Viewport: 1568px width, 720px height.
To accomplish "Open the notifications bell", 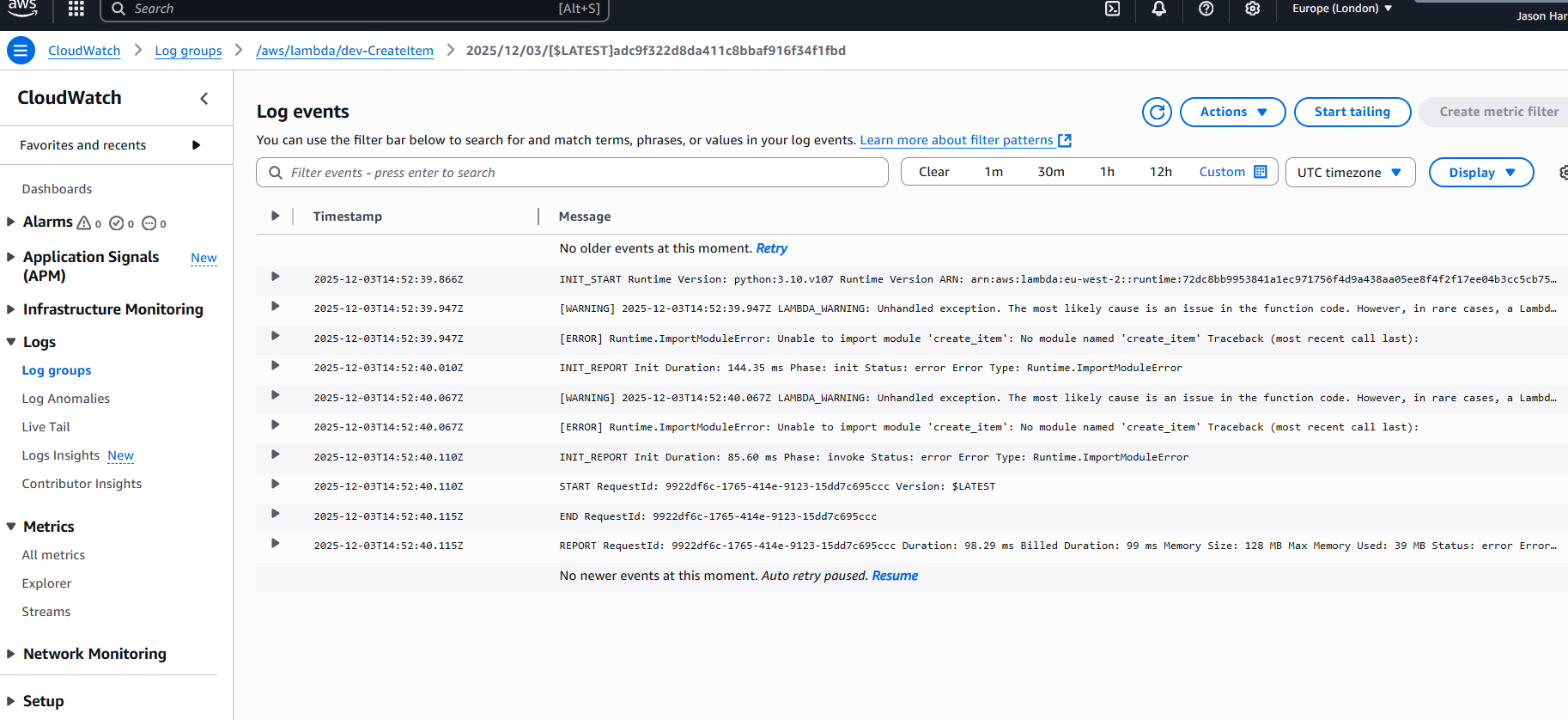I will 1158,9.
